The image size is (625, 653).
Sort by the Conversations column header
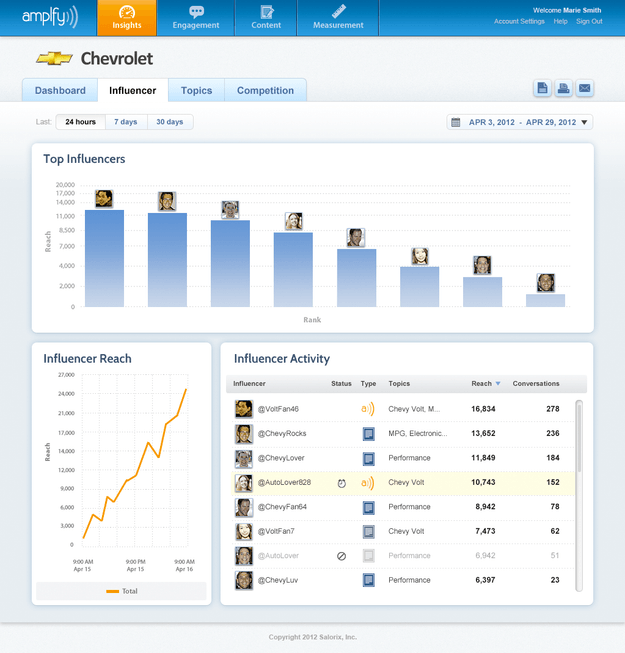click(x=536, y=384)
